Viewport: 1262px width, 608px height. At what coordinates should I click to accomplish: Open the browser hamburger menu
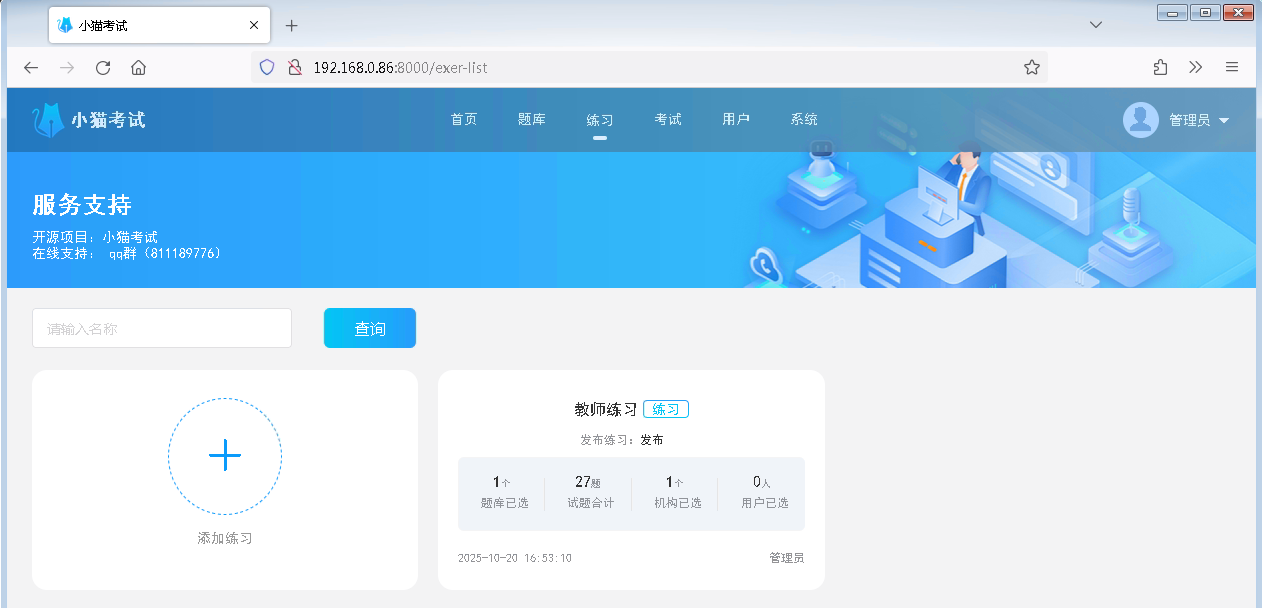pyautogui.click(x=1232, y=67)
